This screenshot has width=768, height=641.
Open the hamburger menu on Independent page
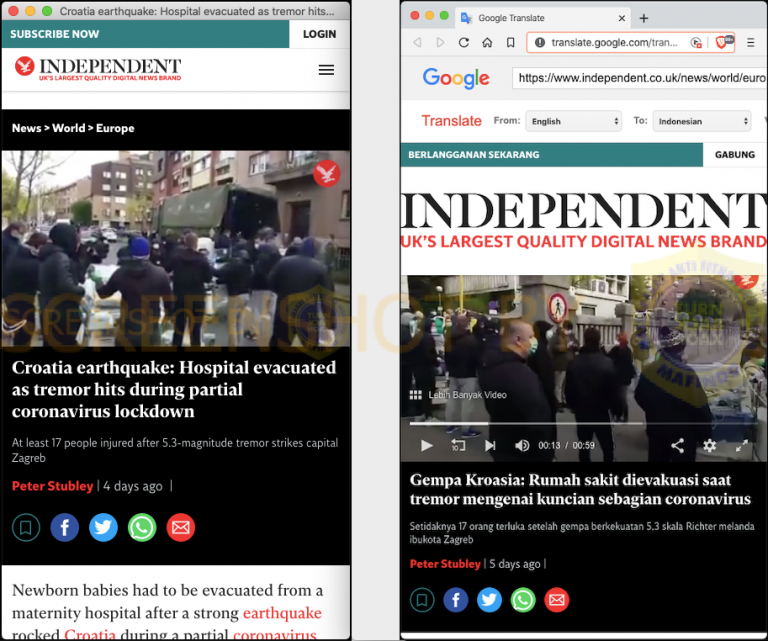pyautogui.click(x=326, y=70)
